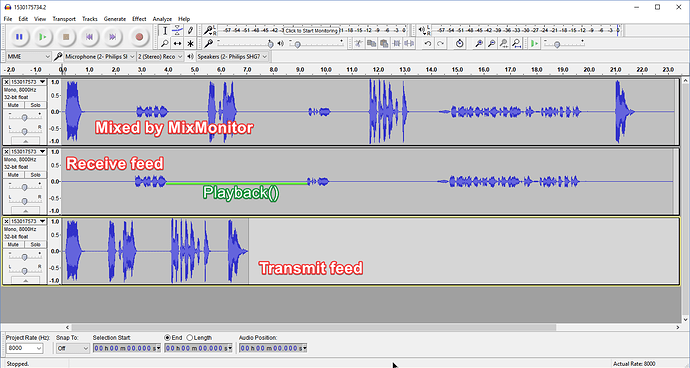The height and width of the screenshot is (368, 690).
Task: Select the Draw (pencil) tool
Action: [190, 30]
